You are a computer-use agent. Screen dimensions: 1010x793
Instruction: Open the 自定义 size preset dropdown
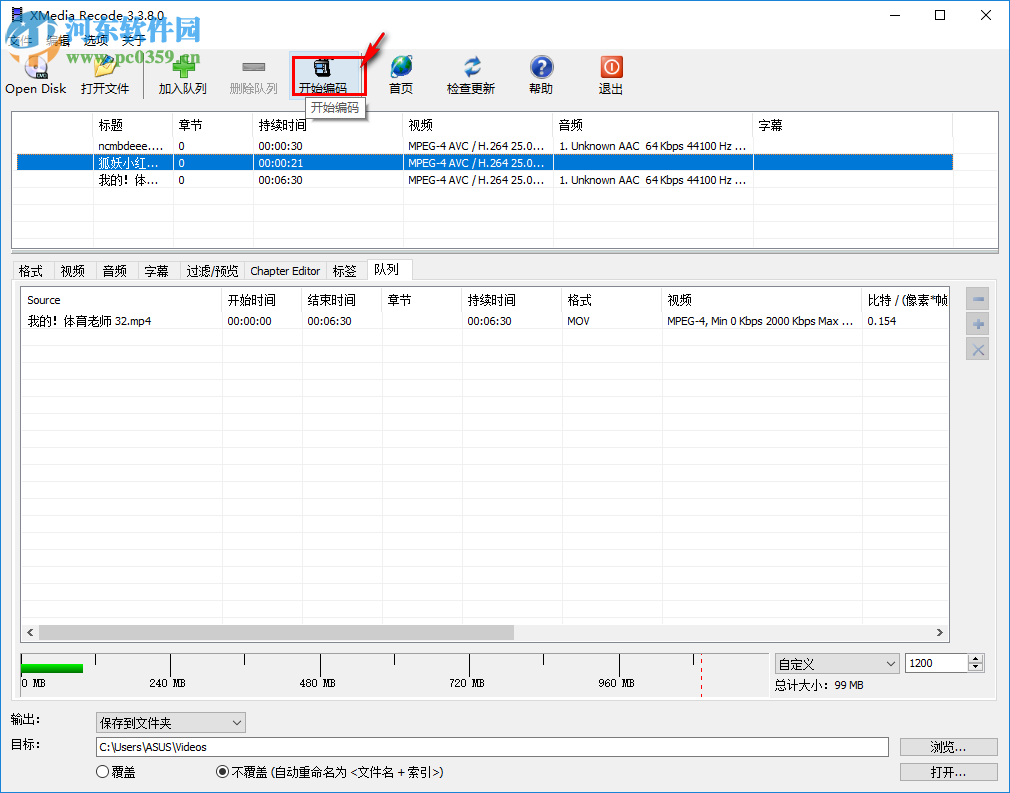pos(836,663)
